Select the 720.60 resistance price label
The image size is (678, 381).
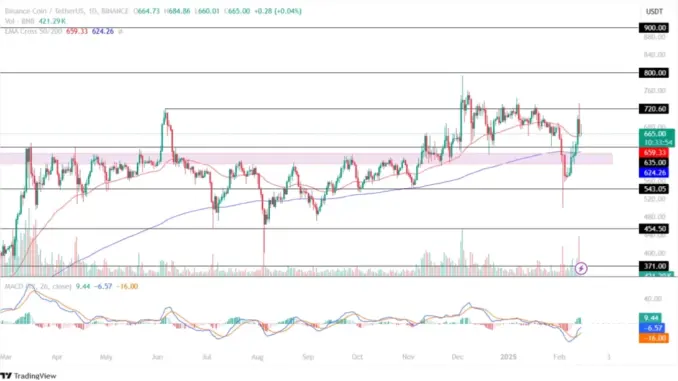(655, 109)
